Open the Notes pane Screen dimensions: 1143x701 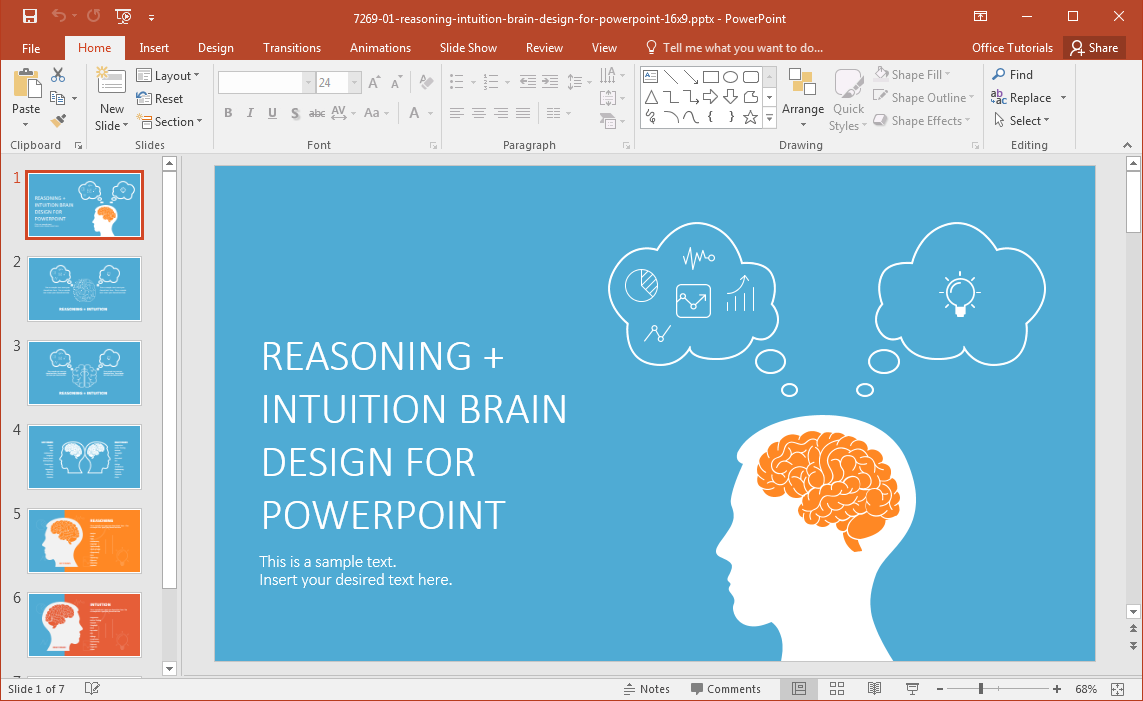coord(646,689)
